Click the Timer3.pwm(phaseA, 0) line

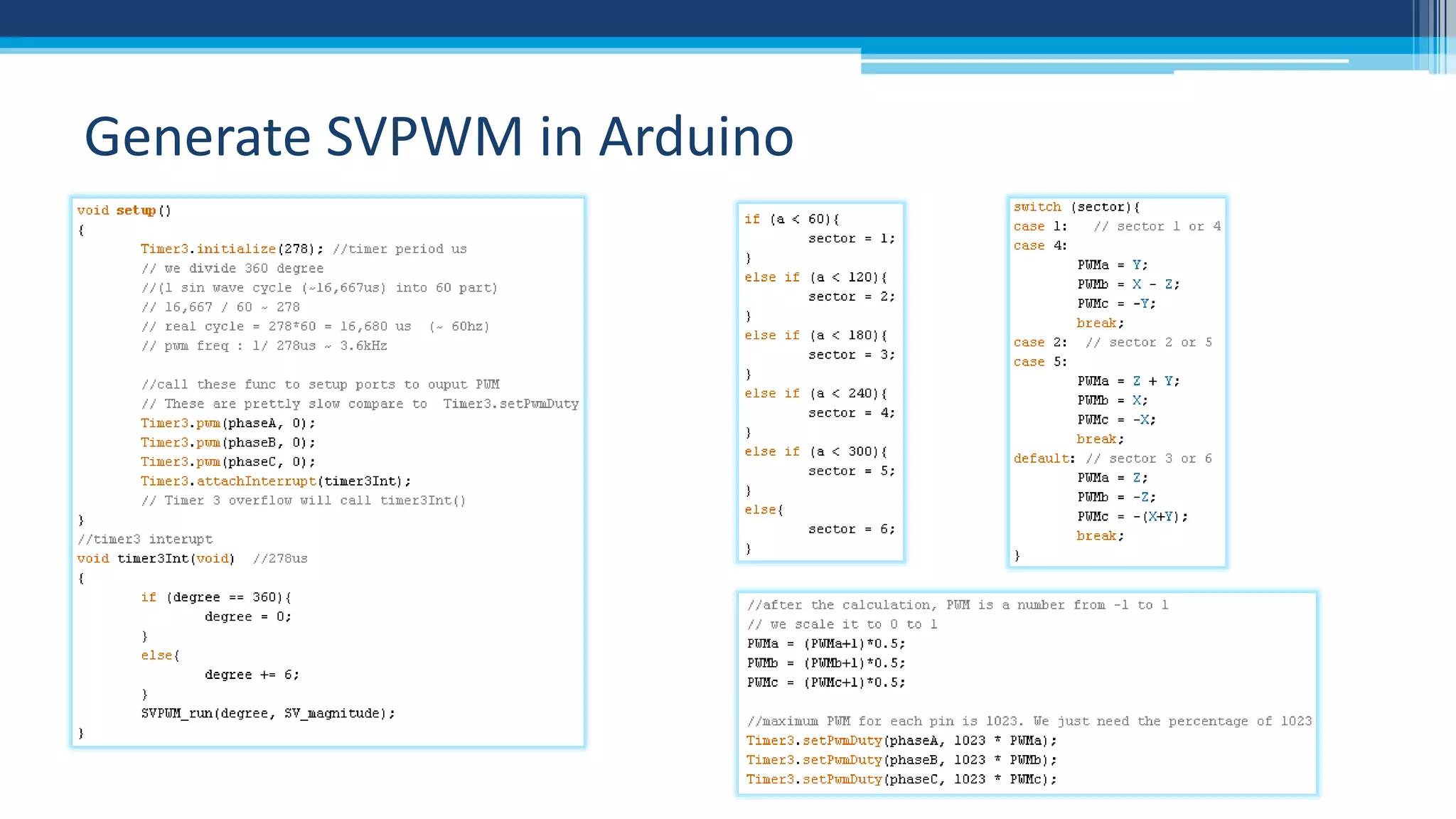point(227,423)
